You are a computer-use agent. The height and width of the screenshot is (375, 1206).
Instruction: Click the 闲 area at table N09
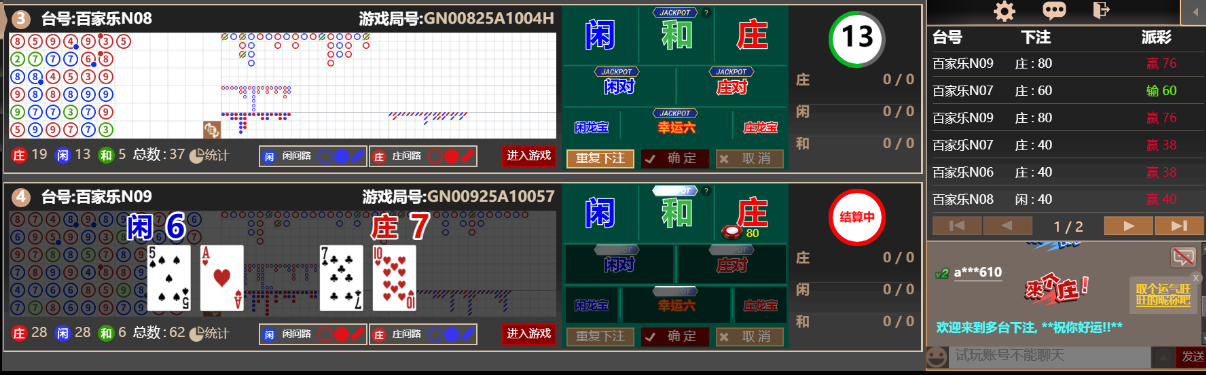(x=600, y=212)
